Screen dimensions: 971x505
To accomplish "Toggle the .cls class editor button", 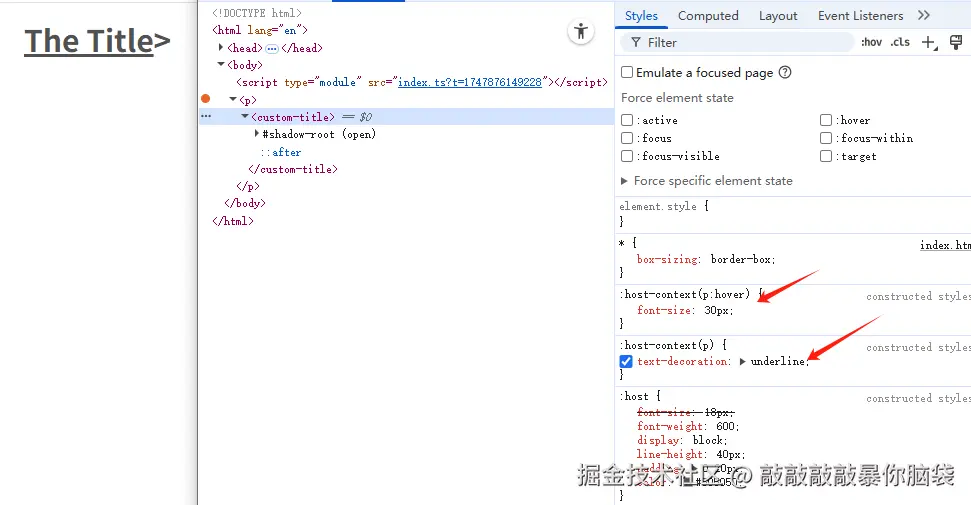I will click(x=900, y=42).
